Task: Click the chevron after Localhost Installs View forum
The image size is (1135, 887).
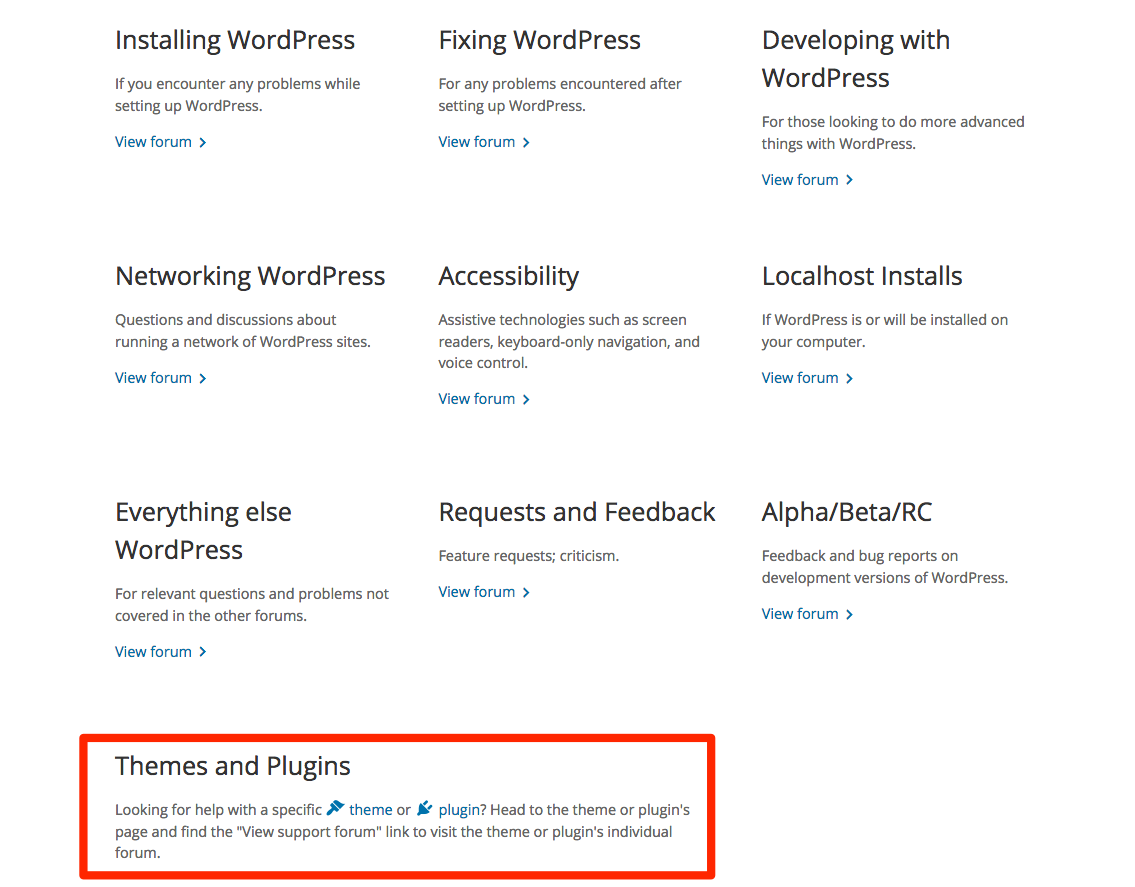Action: pyautogui.click(x=850, y=379)
